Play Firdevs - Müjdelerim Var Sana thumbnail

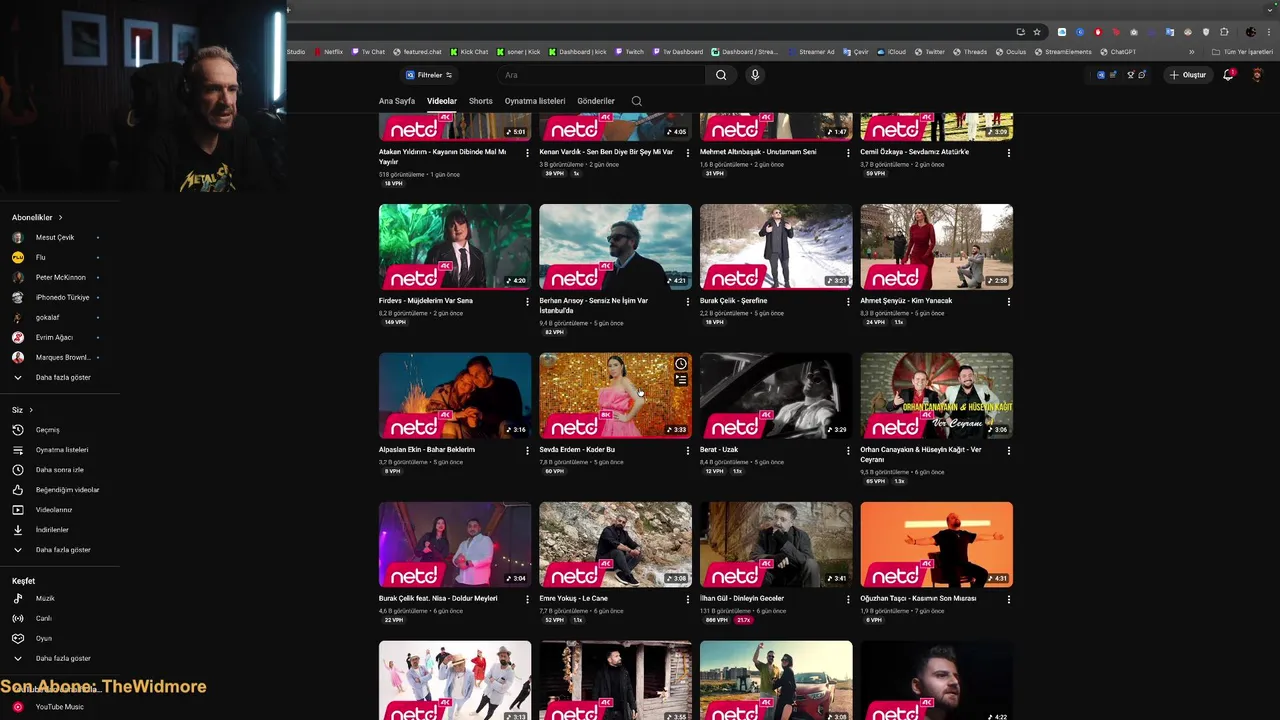coord(455,247)
